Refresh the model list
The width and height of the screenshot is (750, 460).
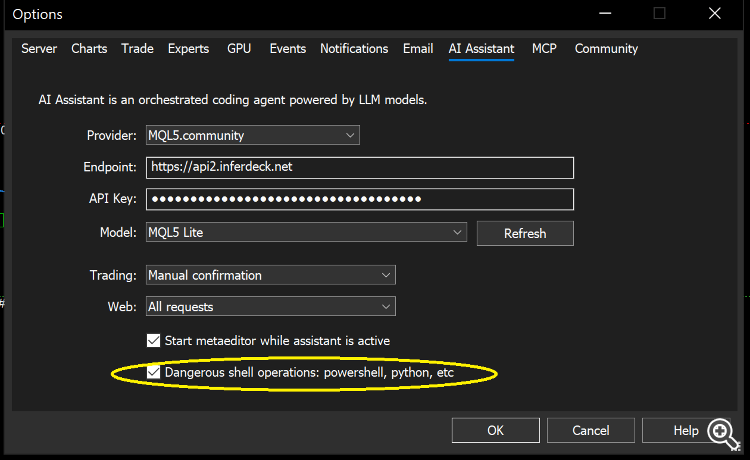click(525, 233)
